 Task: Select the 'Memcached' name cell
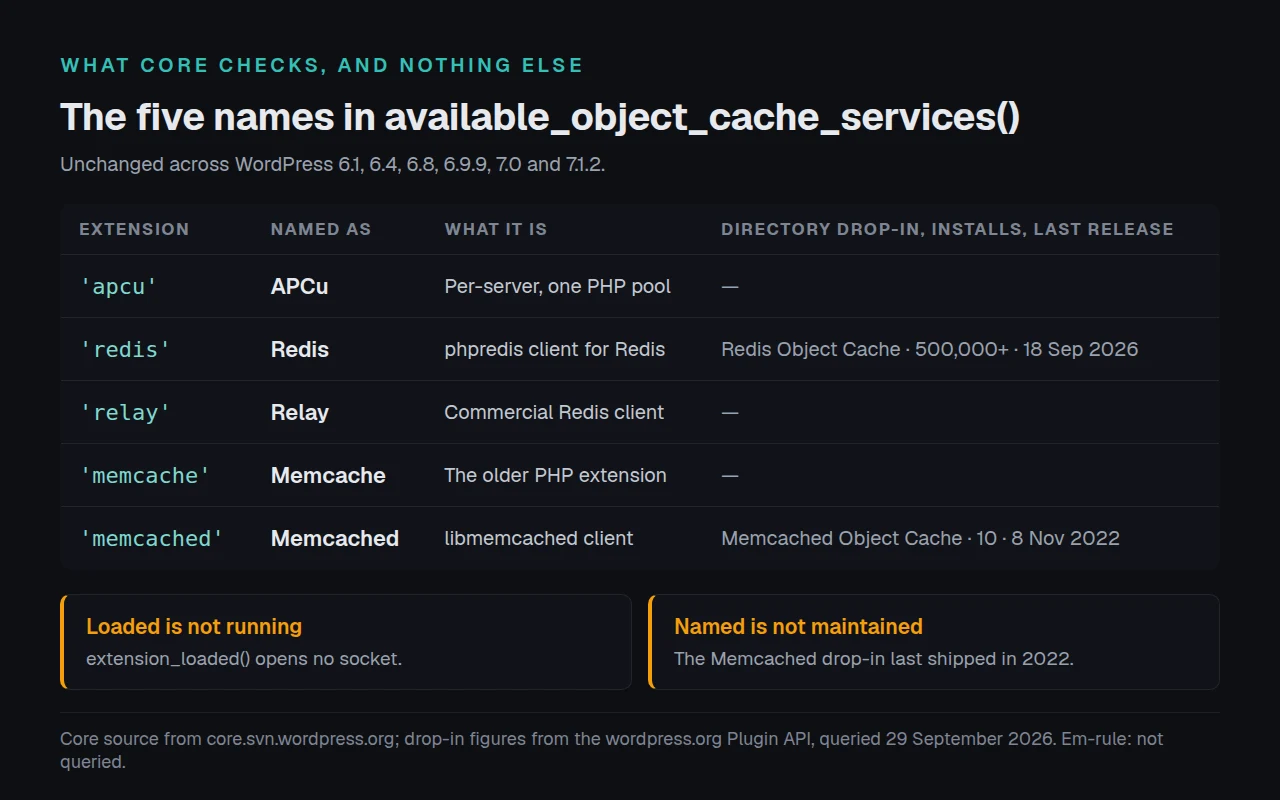pyautogui.click(x=334, y=538)
